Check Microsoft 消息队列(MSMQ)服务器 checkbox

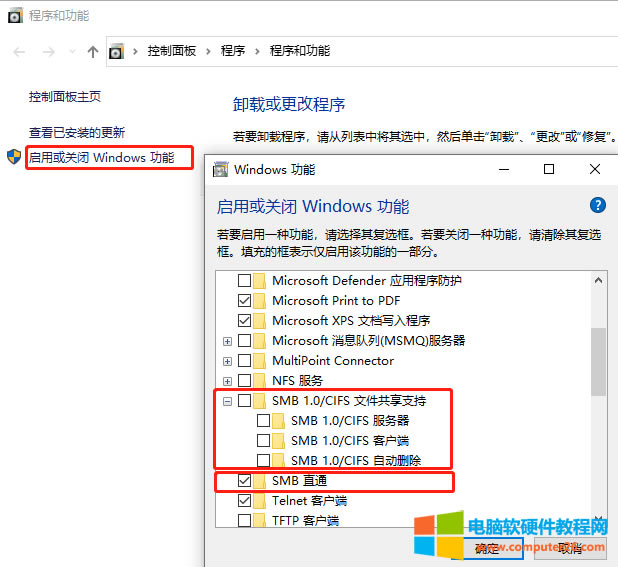coord(244,340)
